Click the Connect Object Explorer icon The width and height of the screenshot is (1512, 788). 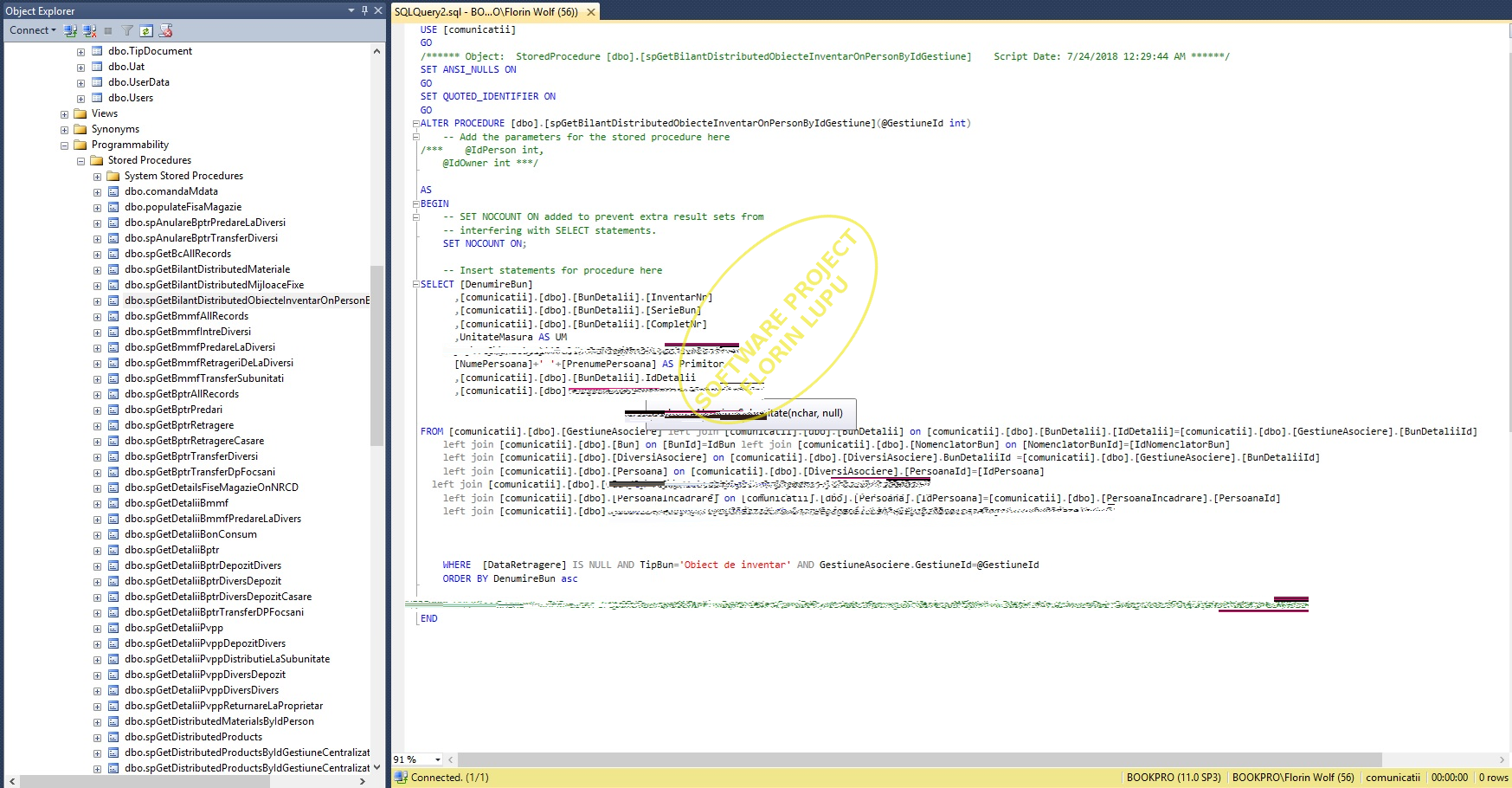71,30
